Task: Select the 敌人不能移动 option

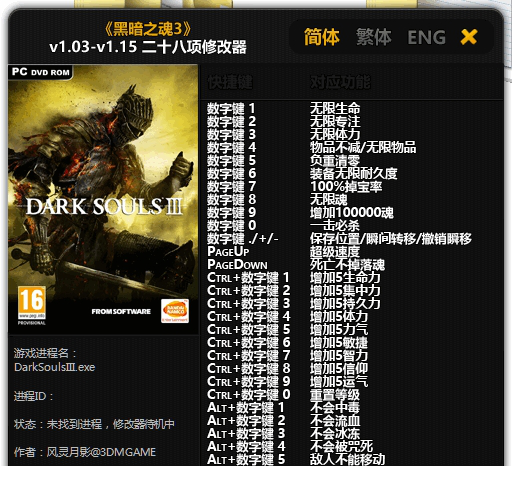Action: (347, 459)
